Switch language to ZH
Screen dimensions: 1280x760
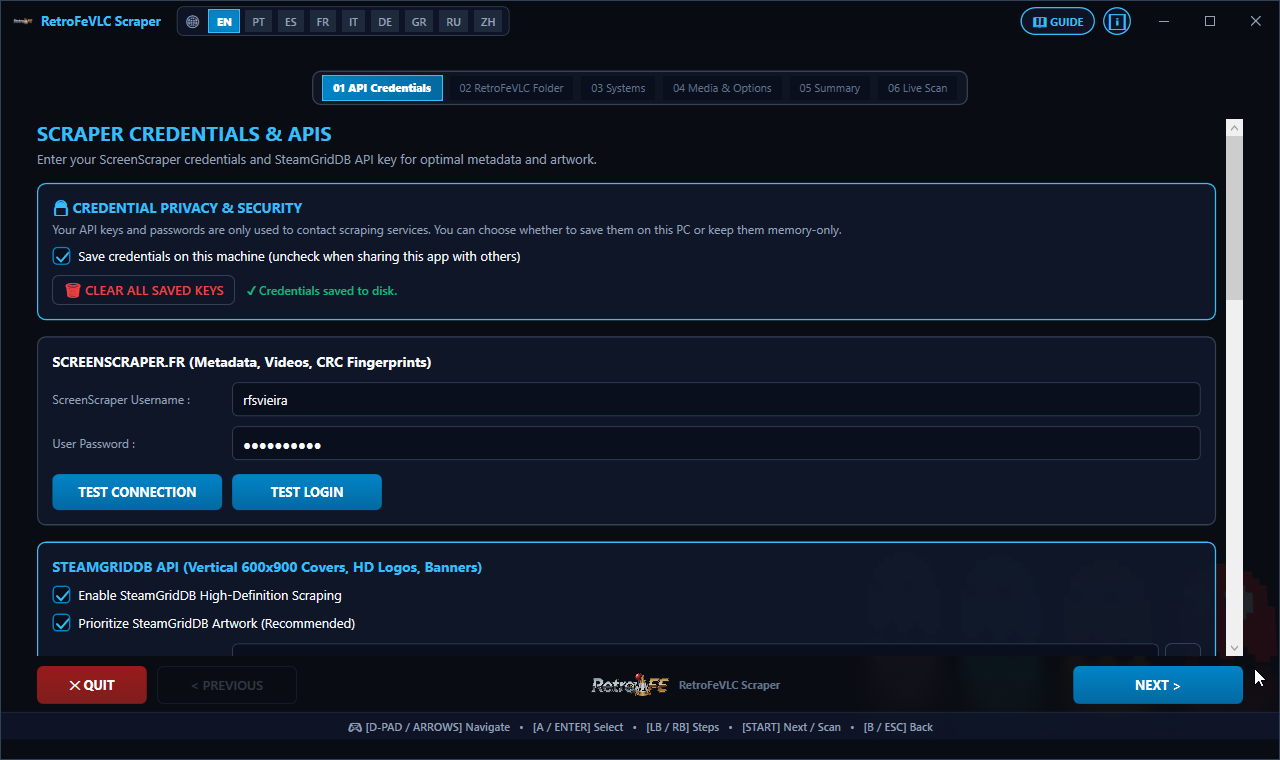coord(488,21)
